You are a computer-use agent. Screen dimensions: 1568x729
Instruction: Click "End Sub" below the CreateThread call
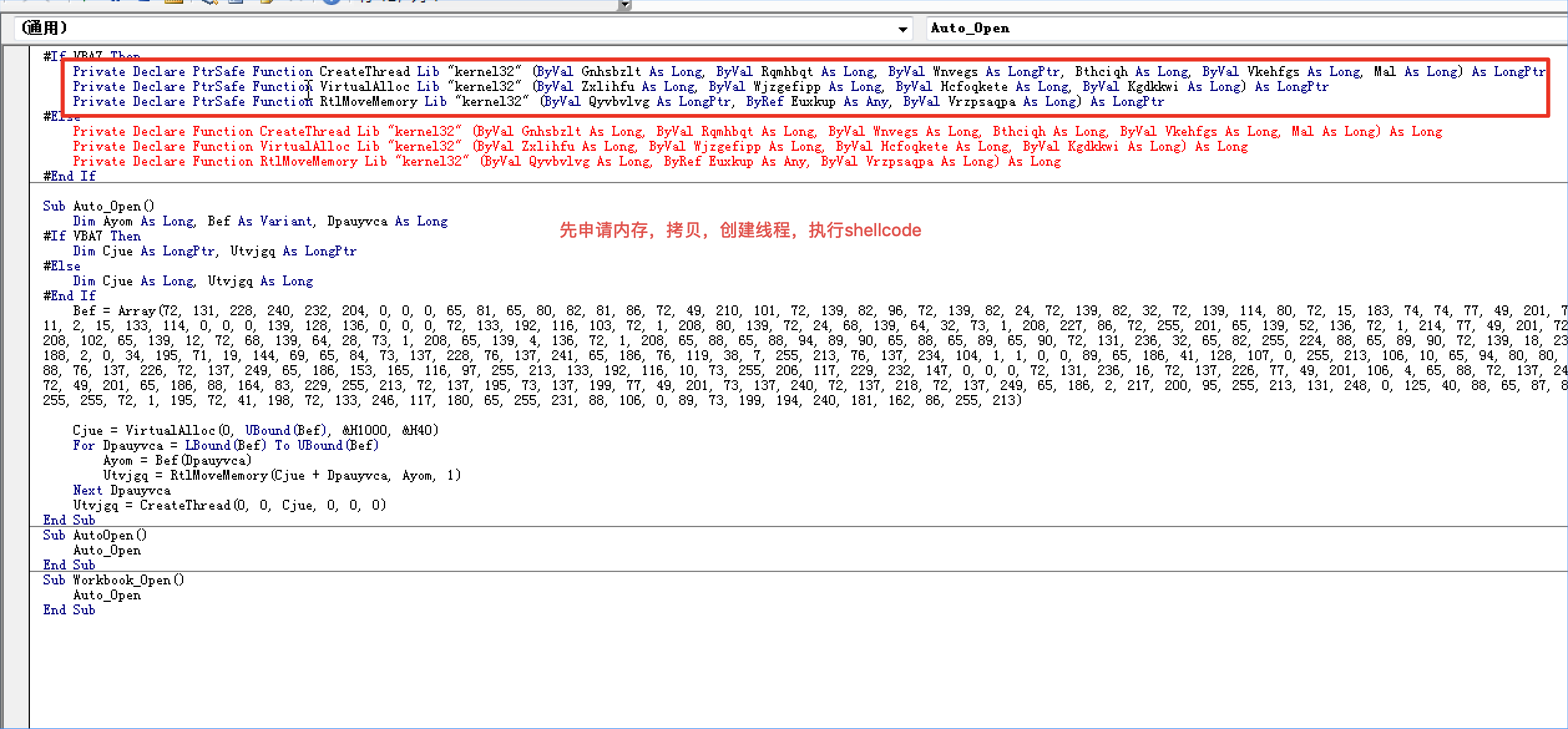pyautogui.click(x=69, y=520)
